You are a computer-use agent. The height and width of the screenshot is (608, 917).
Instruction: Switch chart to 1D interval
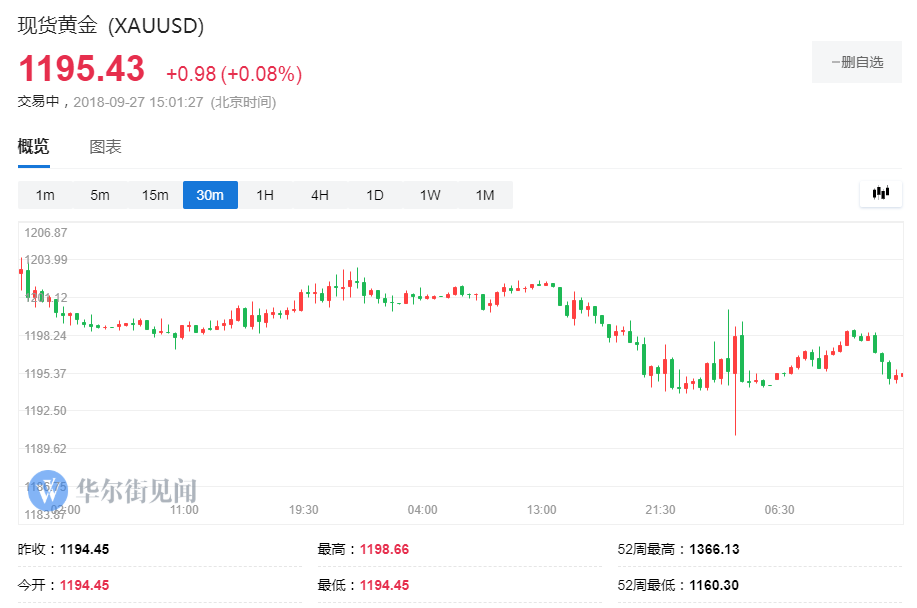(x=375, y=195)
